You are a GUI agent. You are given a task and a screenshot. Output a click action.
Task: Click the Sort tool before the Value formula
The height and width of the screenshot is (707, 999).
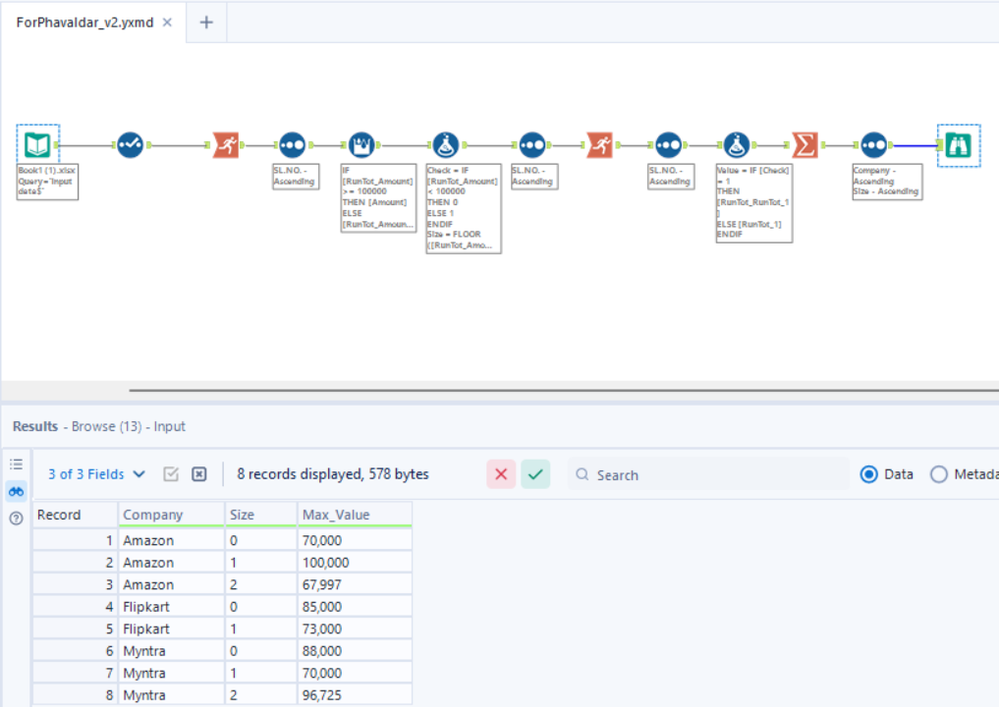coord(668,145)
